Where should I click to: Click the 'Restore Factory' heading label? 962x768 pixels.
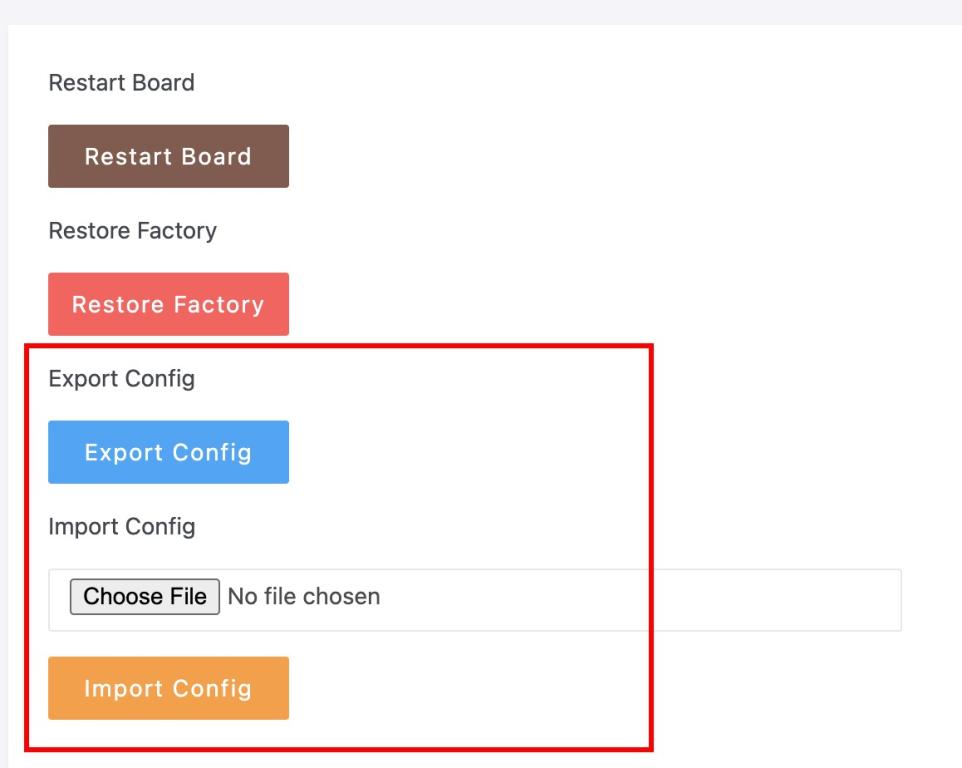pyautogui.click(x=132, y=231)
